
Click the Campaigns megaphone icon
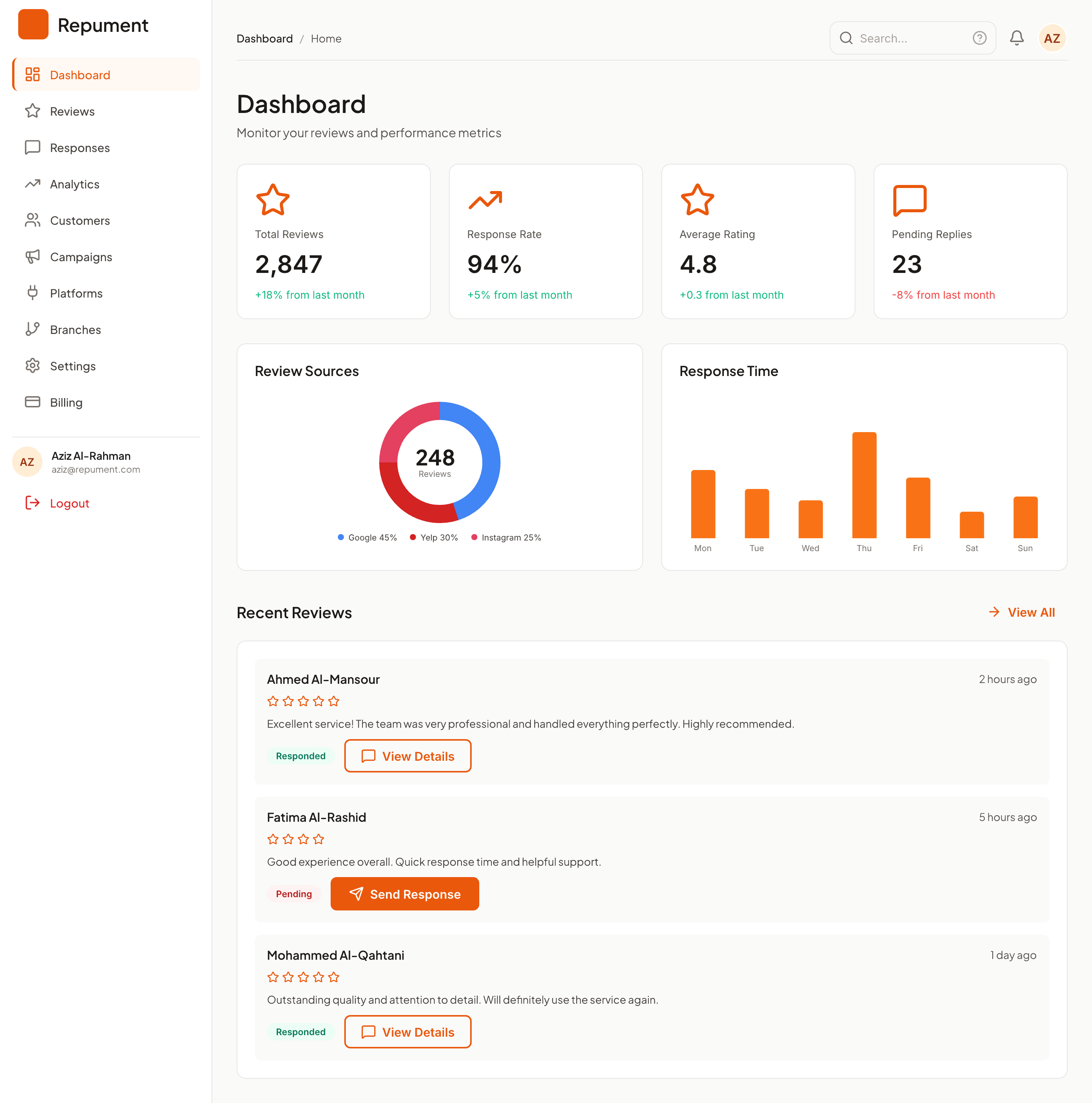tap(33, 256)
